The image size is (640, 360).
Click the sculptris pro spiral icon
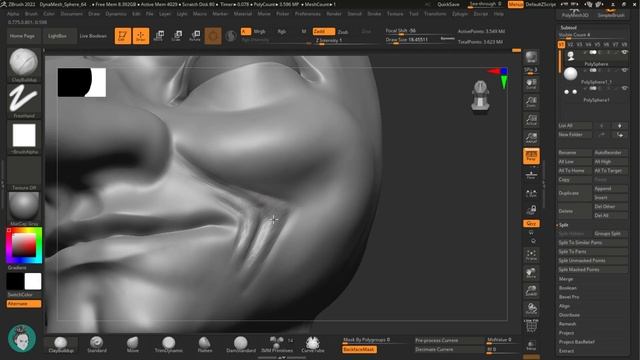[x=231, y=36]
